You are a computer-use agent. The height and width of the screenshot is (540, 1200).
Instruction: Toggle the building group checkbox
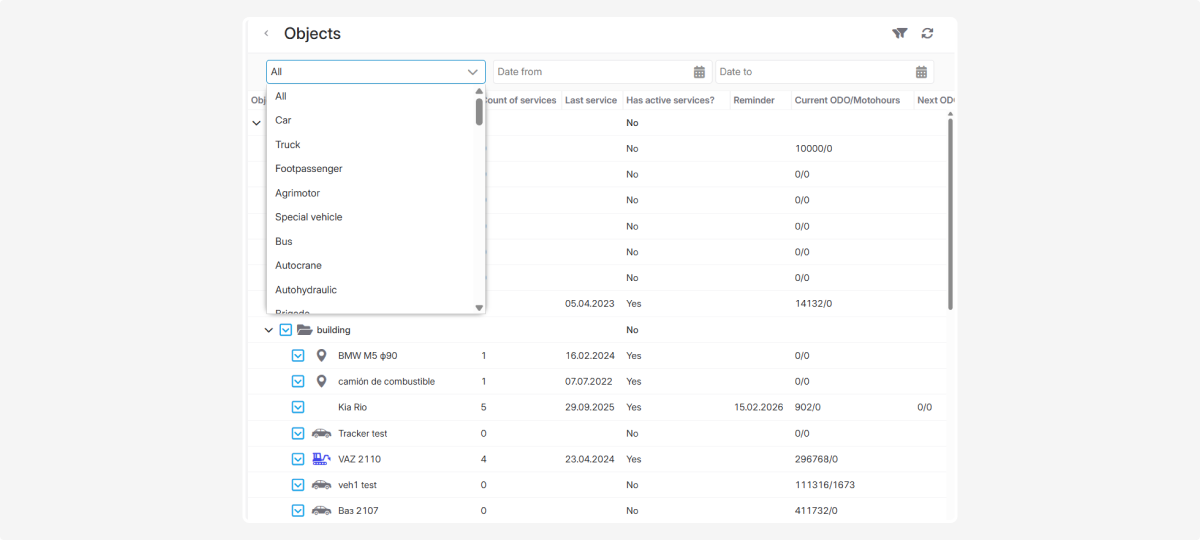(285, 330)
